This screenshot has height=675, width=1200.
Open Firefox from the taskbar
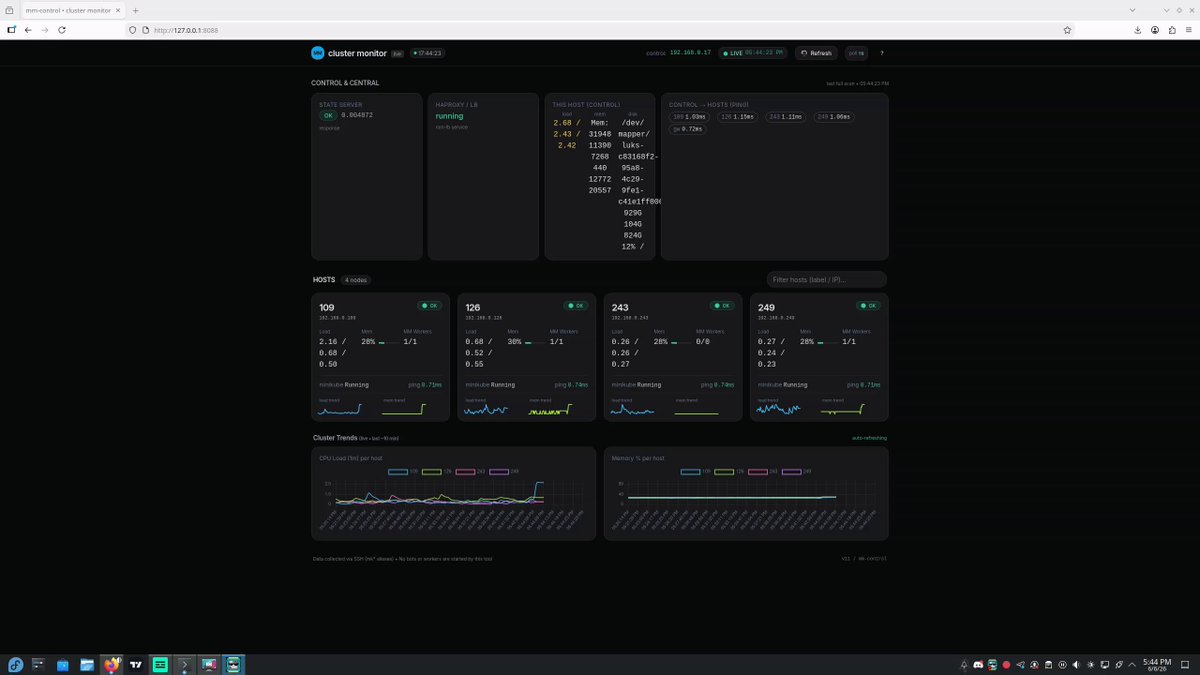[x=112, y=664]
